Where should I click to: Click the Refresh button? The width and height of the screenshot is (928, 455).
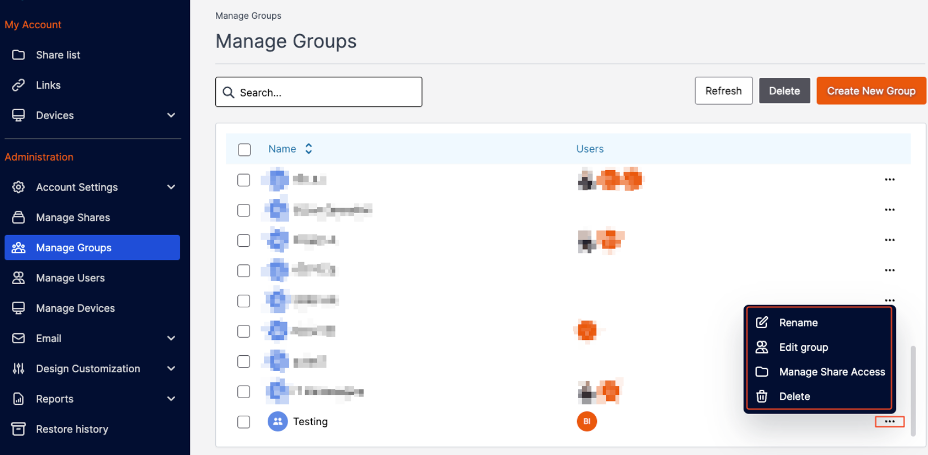tap(723, 91)
